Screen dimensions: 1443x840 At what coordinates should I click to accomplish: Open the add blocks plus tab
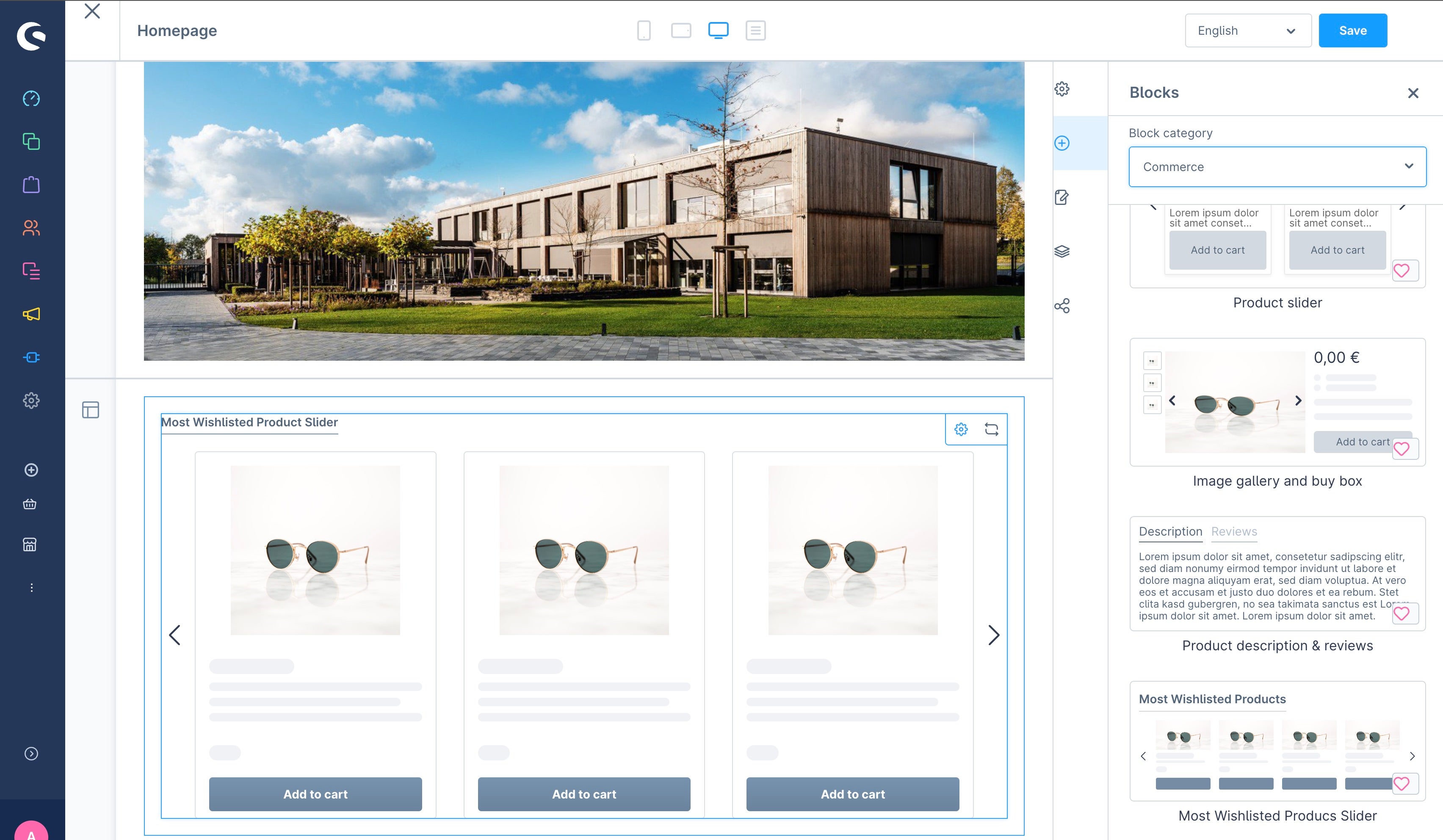point(1062,143)
